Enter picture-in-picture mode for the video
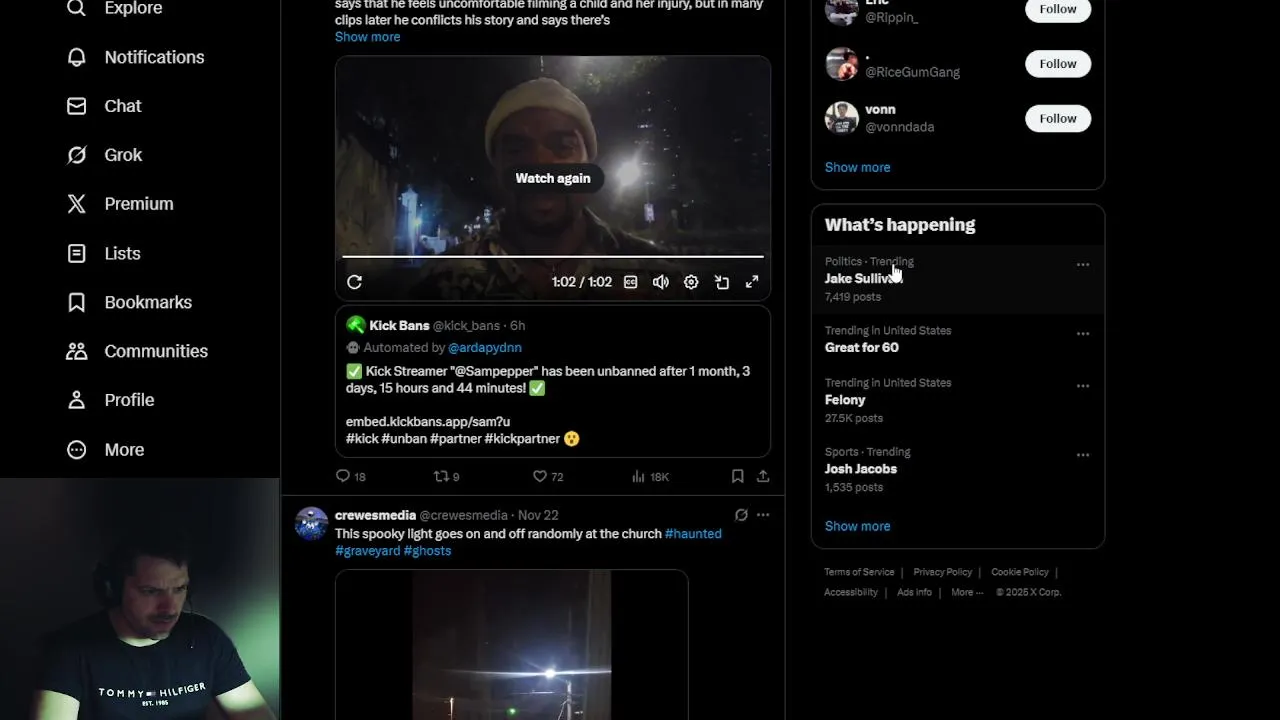The height and width of the screenshot is (720, 1280). point(721,282)
